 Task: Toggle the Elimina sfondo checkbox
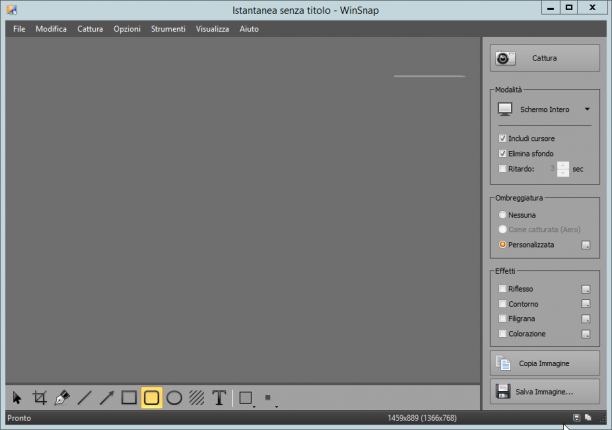(502, 153)
